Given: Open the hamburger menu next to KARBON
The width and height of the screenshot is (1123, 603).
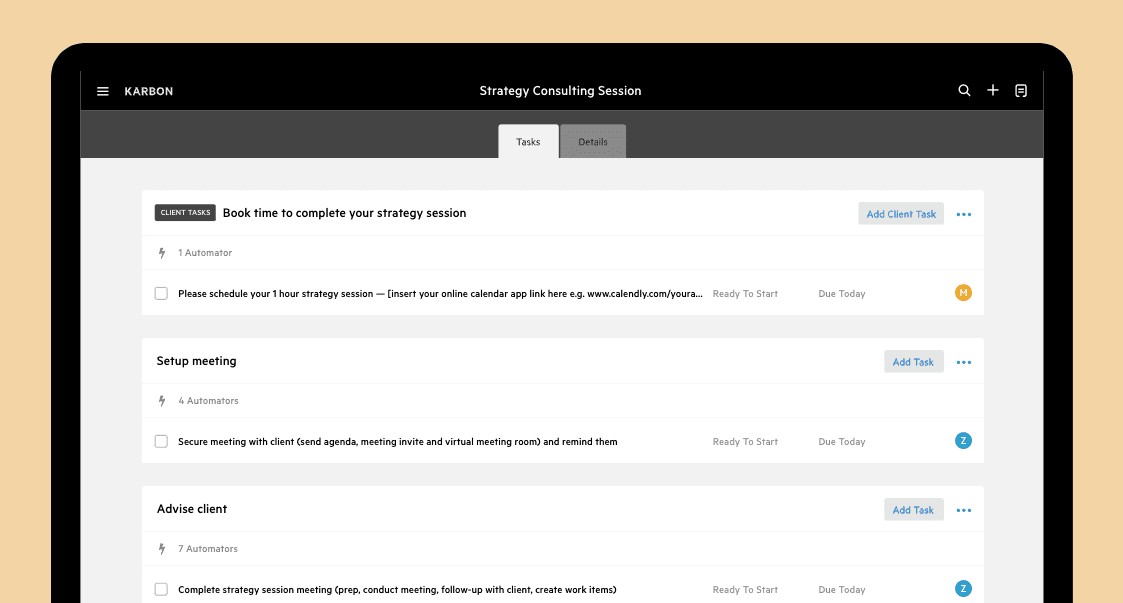Looking at the screenshot, I should [x=102, y=91].
